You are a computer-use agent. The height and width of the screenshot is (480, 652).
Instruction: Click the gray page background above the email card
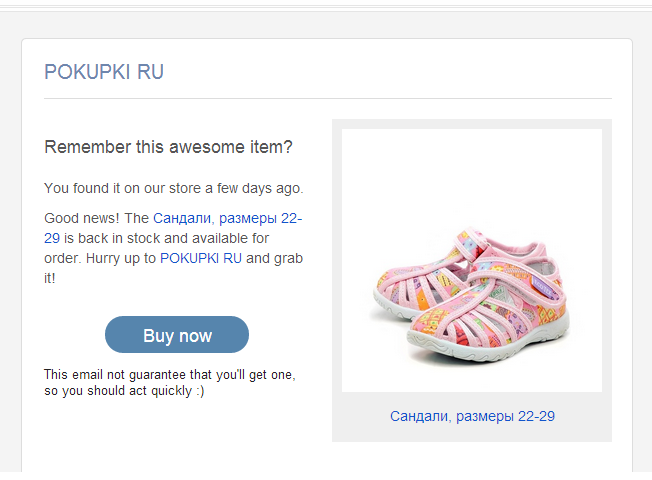326,25
